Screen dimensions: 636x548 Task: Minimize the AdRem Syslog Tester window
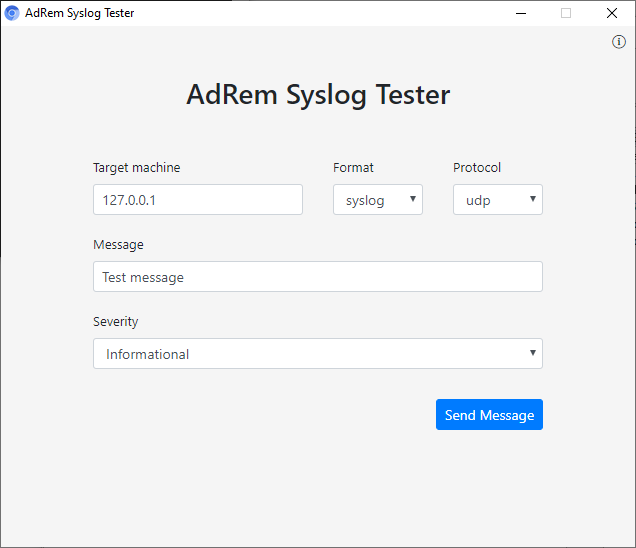[521, 13]
